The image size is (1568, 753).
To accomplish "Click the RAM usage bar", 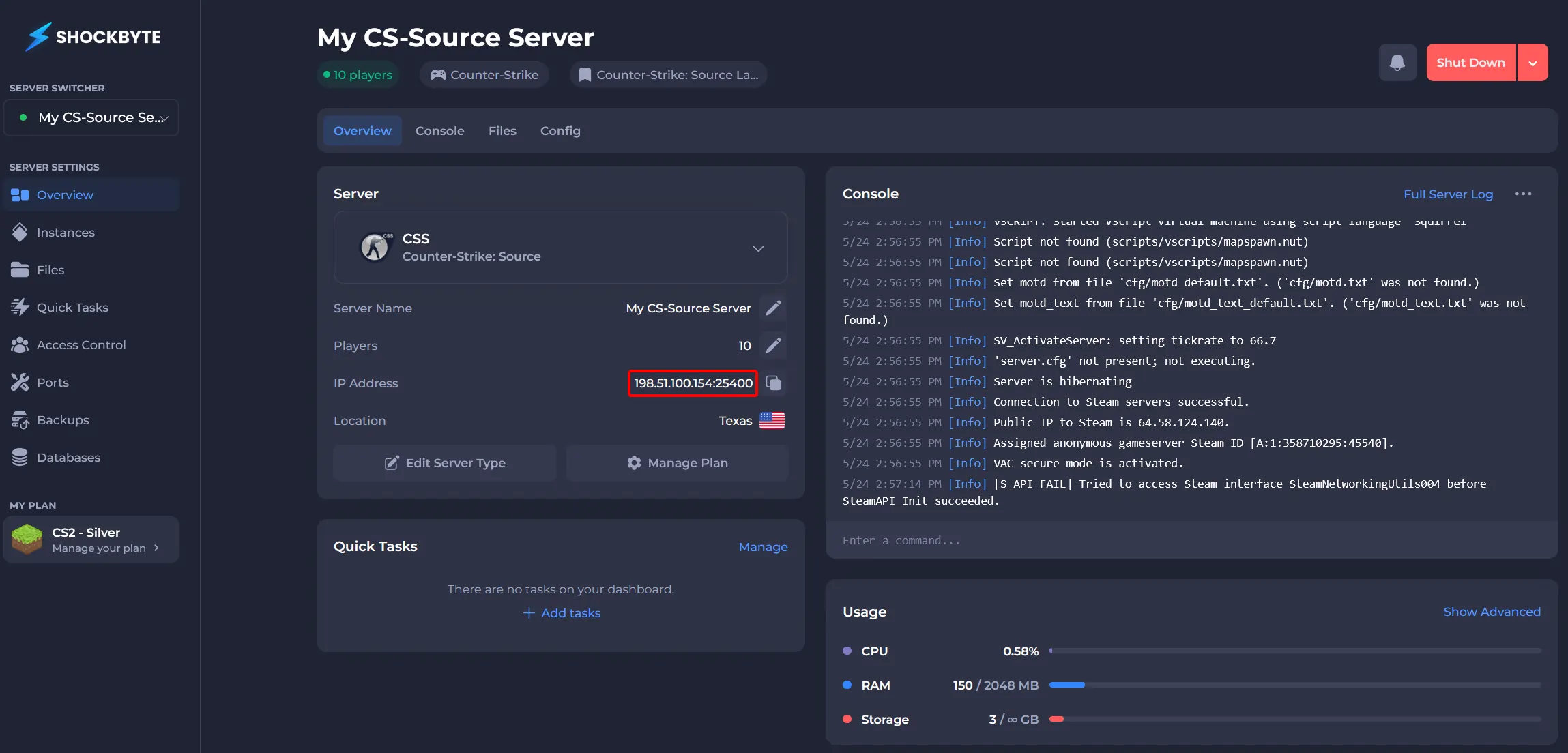I will pyautogui.click(x=1294, y=685).
